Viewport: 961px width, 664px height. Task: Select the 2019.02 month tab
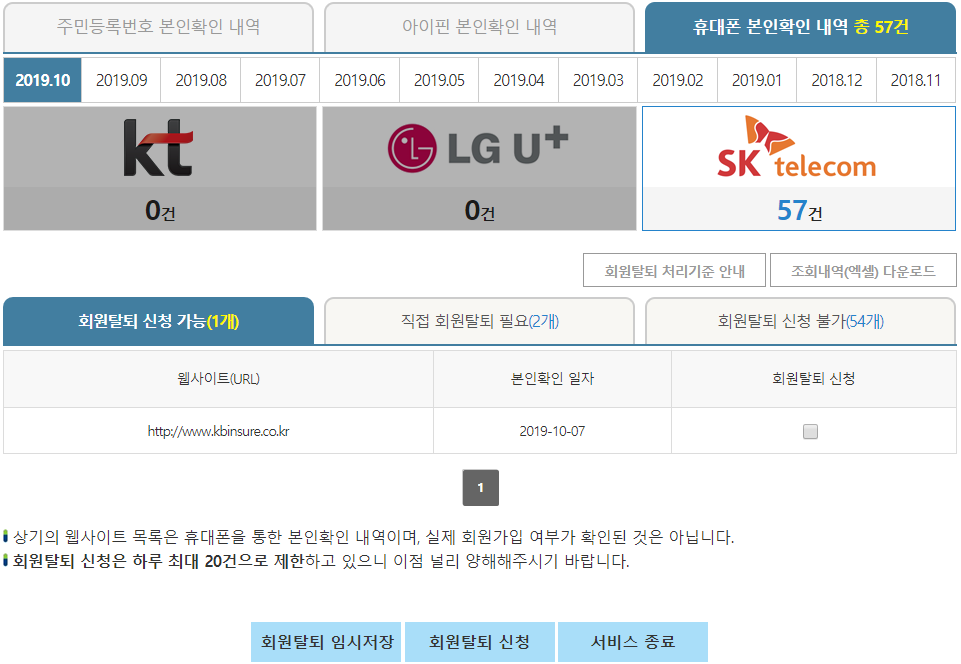click(x=677, y=80)
